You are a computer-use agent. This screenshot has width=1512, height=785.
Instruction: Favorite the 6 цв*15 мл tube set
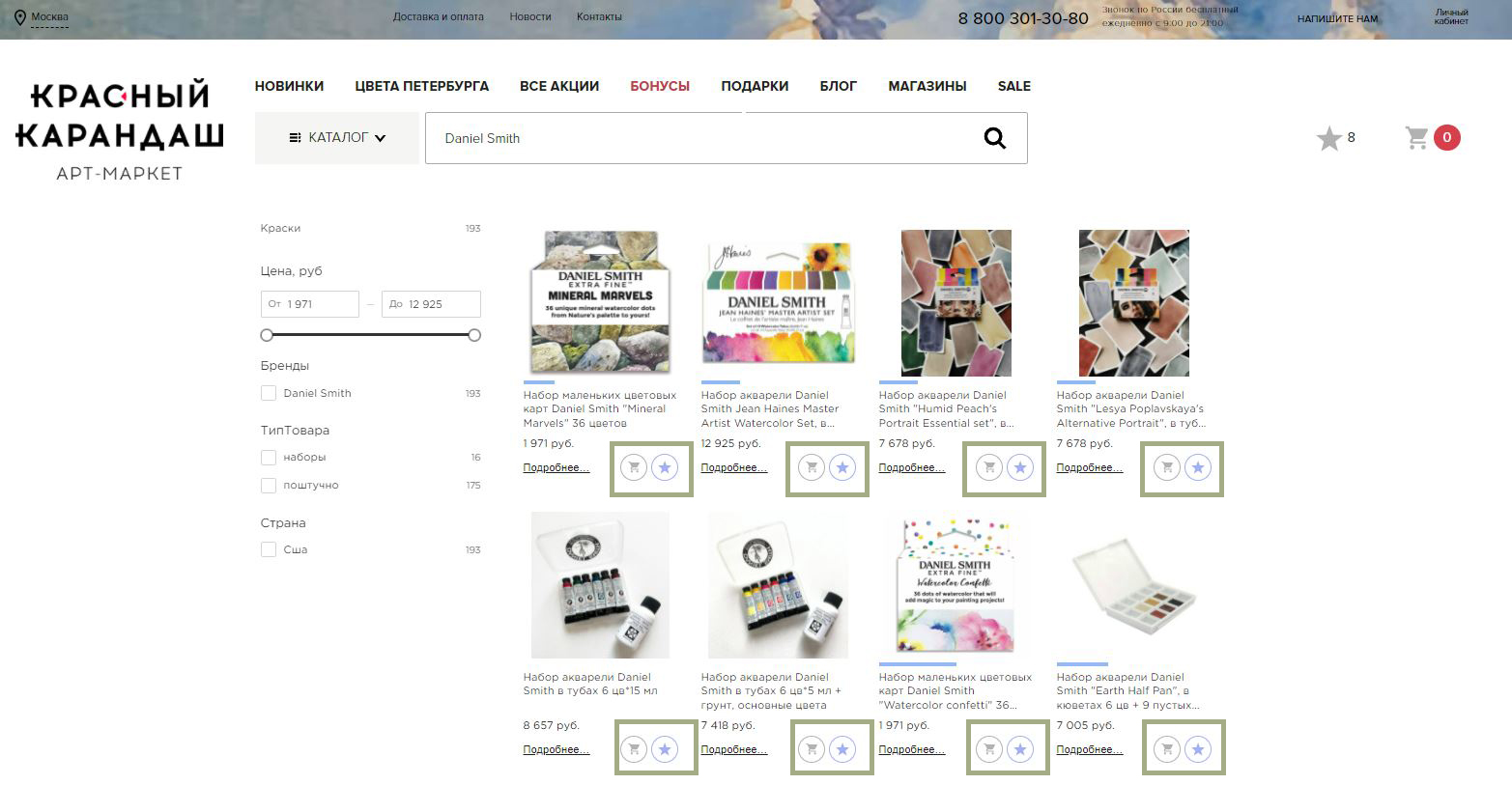665,749
